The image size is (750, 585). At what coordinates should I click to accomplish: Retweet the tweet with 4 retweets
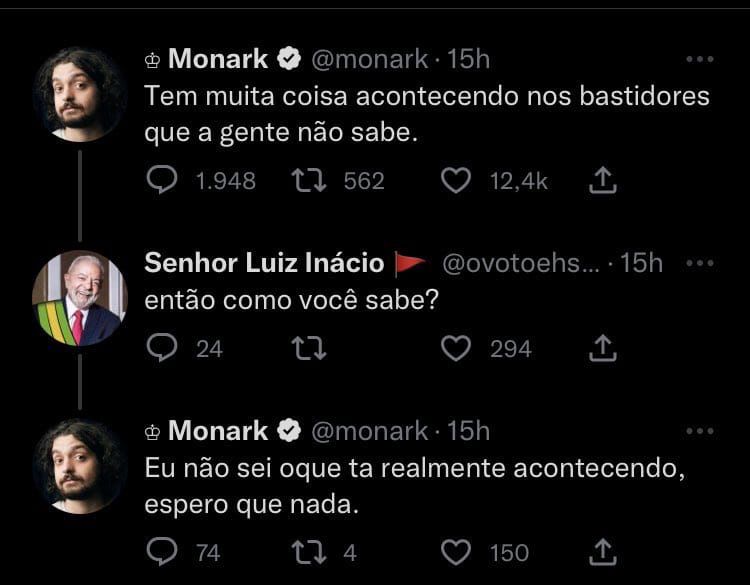click(309, 552)
